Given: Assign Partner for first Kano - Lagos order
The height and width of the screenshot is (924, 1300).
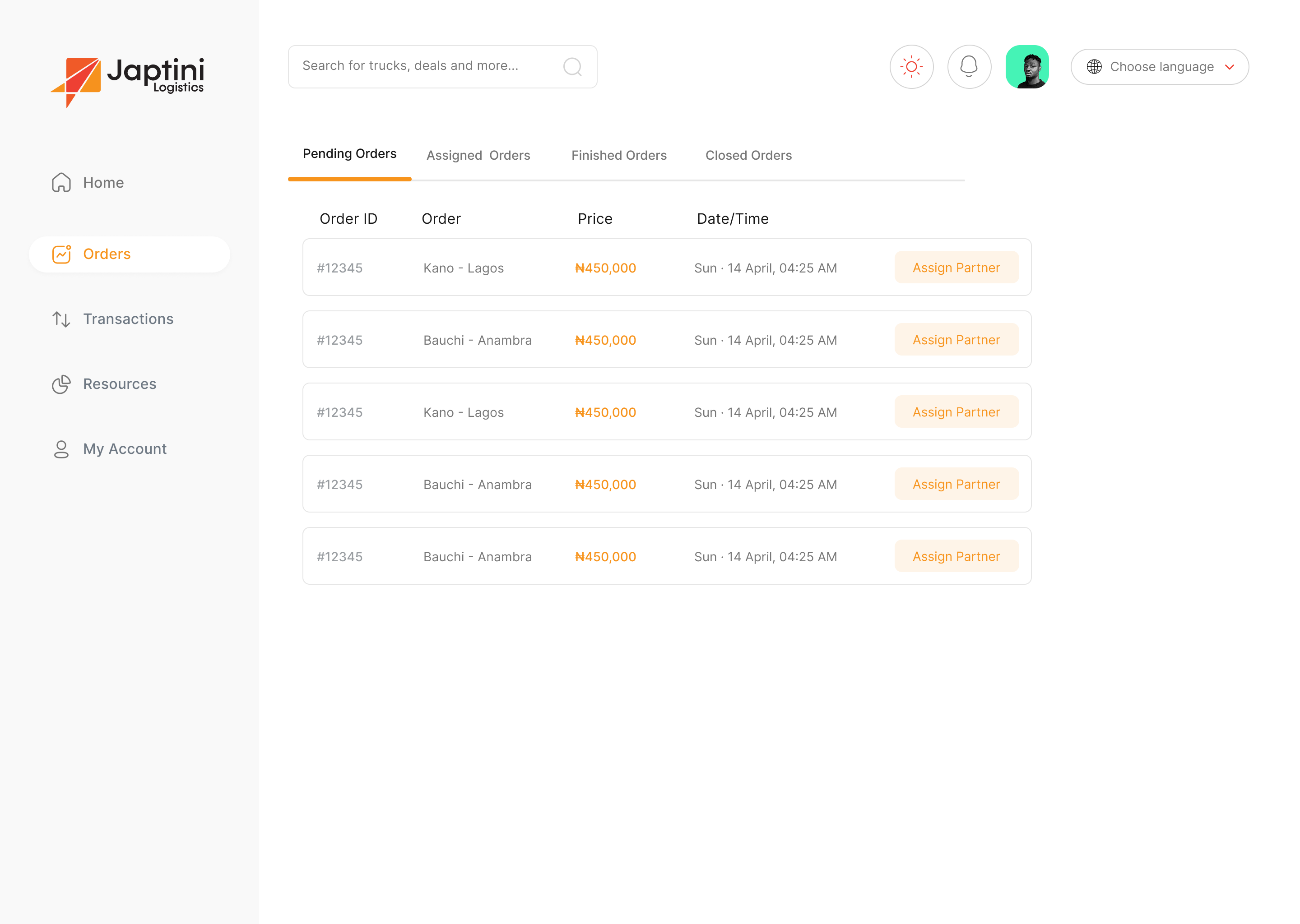Looking at the screenshot, I should [x=956, y=268].
